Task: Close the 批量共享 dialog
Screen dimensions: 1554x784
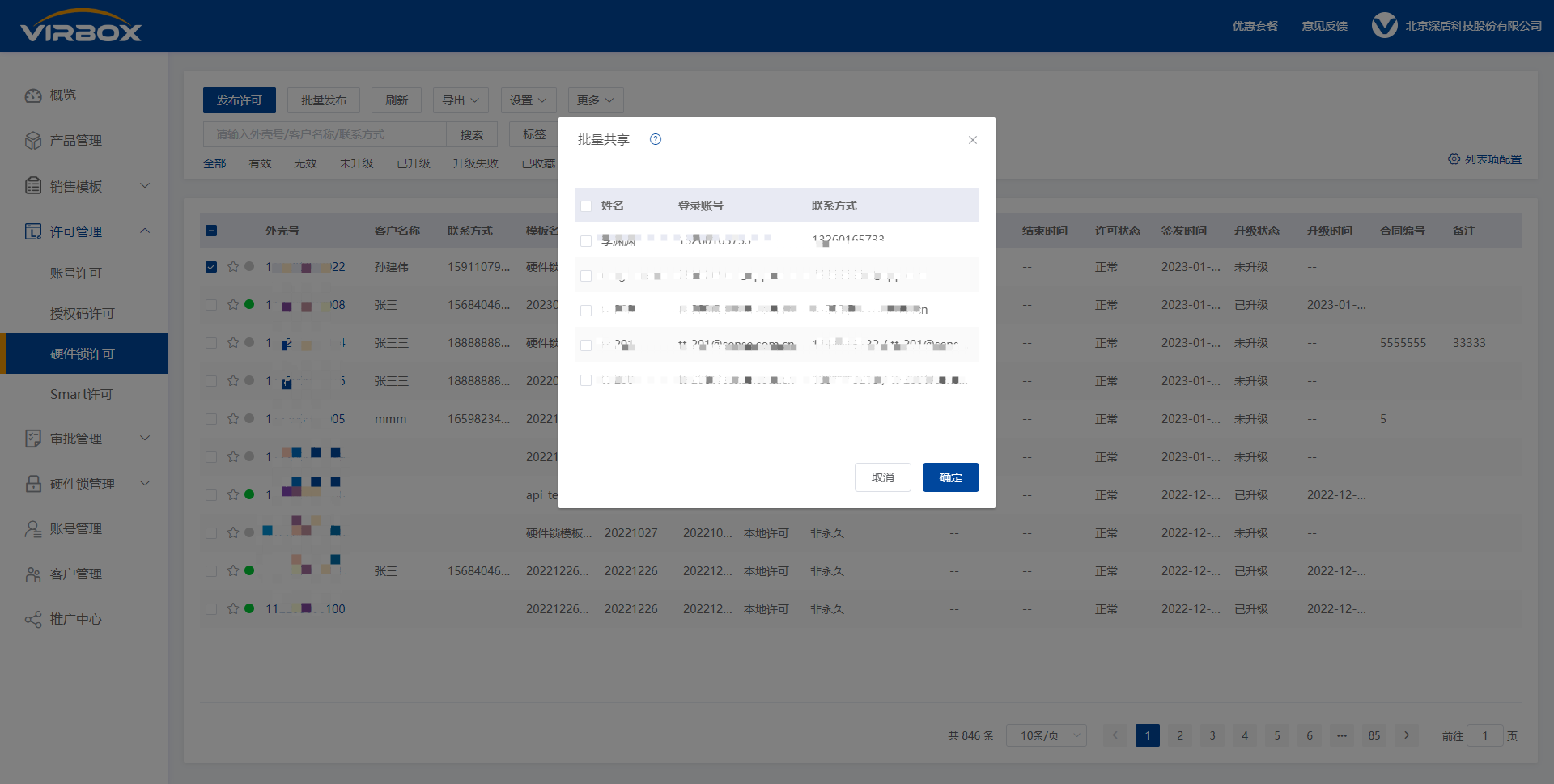Action: tap(973, 140)
